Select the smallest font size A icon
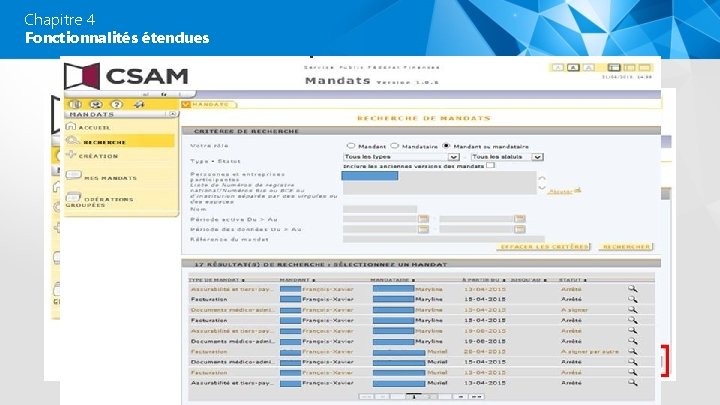This screenshot has width=720, height=405. (558, 68)
